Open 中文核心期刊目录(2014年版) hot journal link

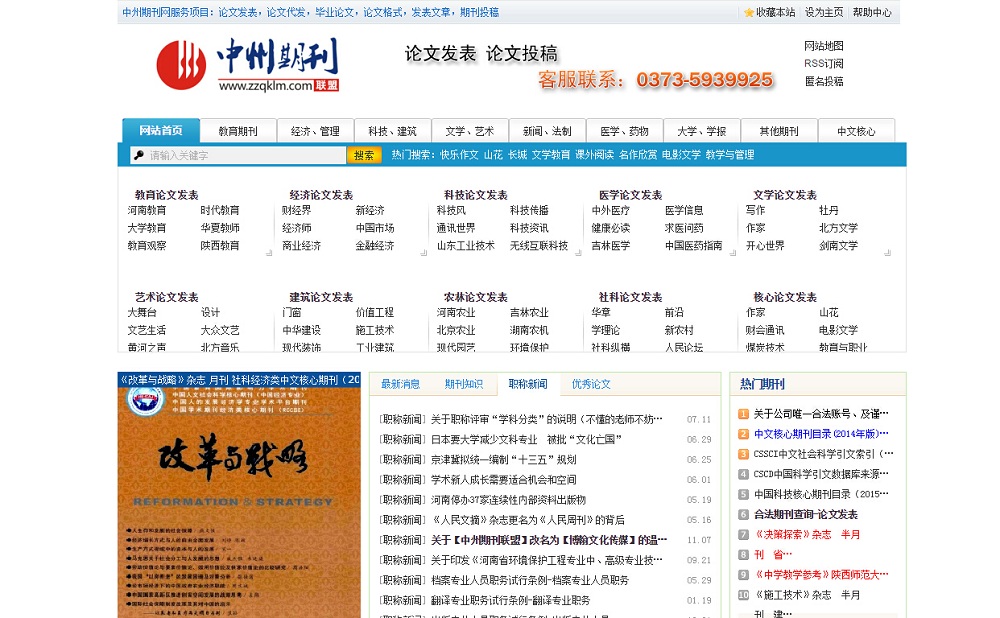pos(821,434)
